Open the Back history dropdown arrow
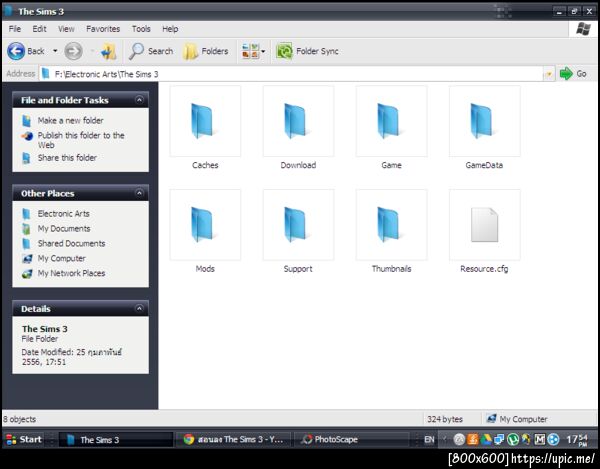600x469 pixels. point(55,51)
